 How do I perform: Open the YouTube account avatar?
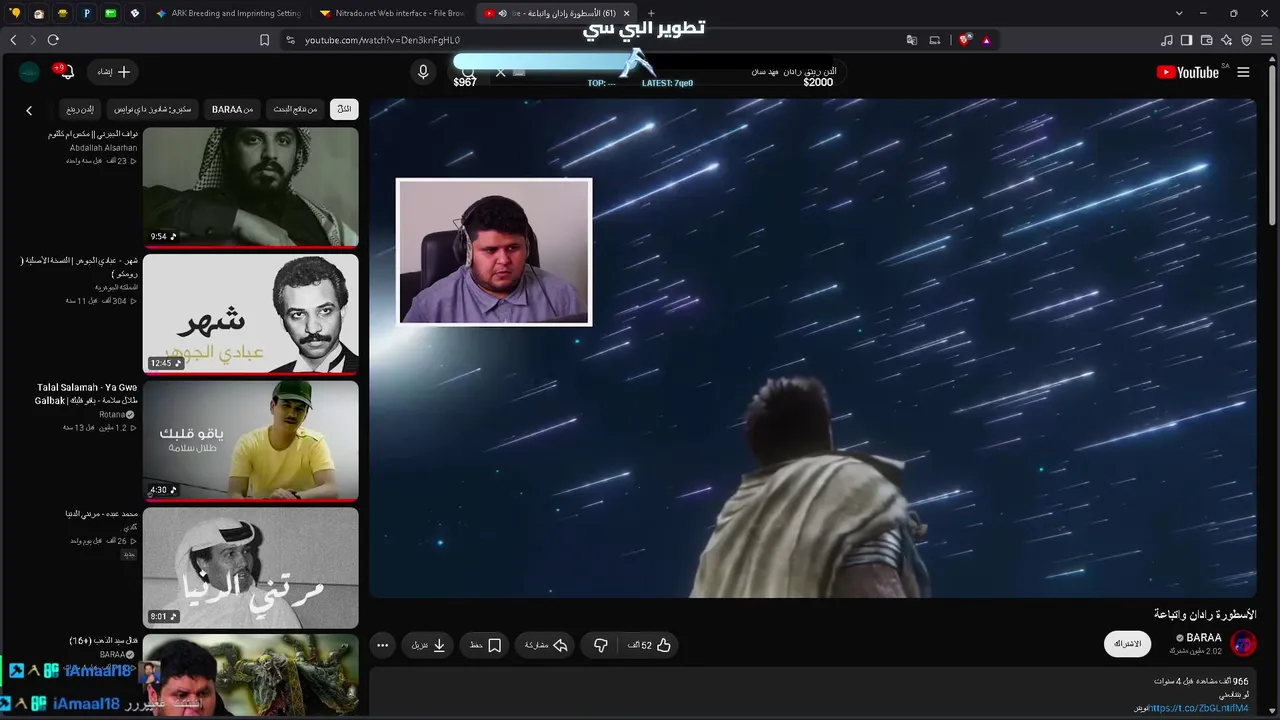[30, 72]
